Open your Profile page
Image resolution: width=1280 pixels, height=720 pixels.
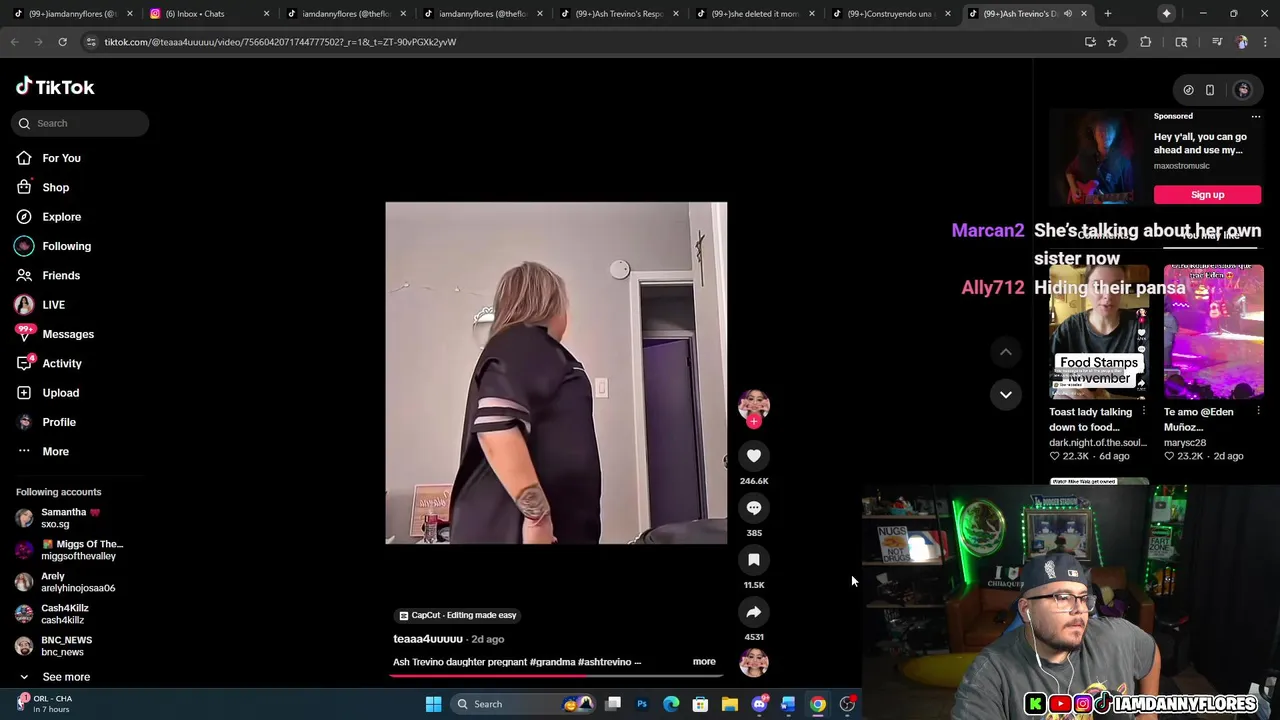[59, 422]
